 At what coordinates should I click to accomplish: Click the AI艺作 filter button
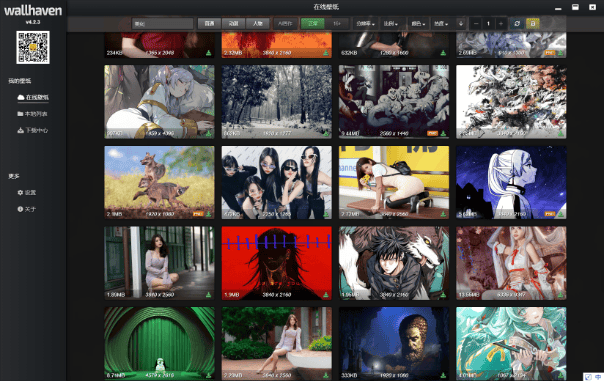285,23
